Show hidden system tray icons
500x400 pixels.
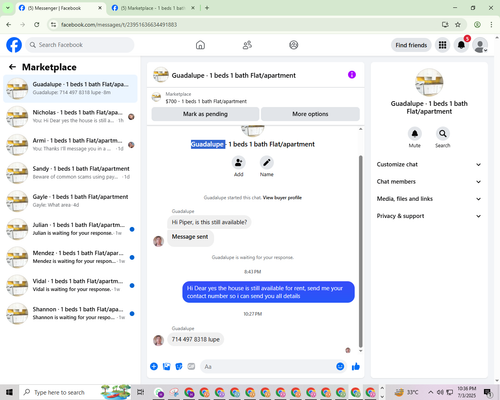[431, 392]
